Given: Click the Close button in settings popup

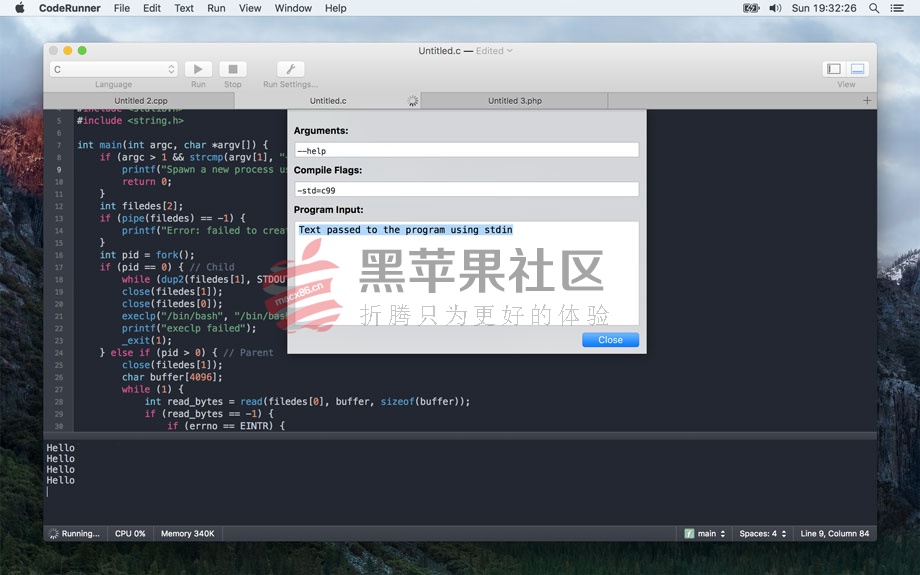Looking at the screenshot, I should (610, 340).
